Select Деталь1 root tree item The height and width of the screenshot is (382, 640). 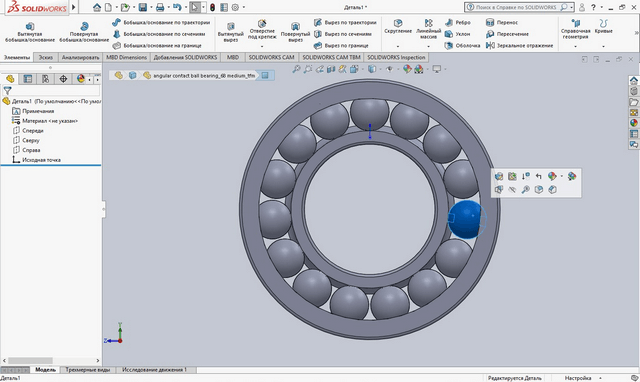pos(51,101)
